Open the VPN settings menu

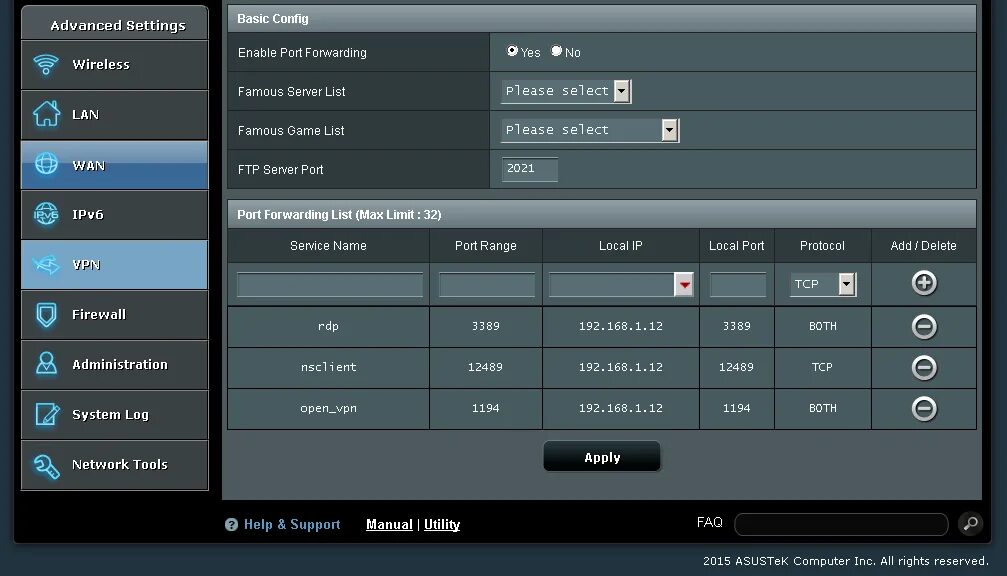pos(114,265)
